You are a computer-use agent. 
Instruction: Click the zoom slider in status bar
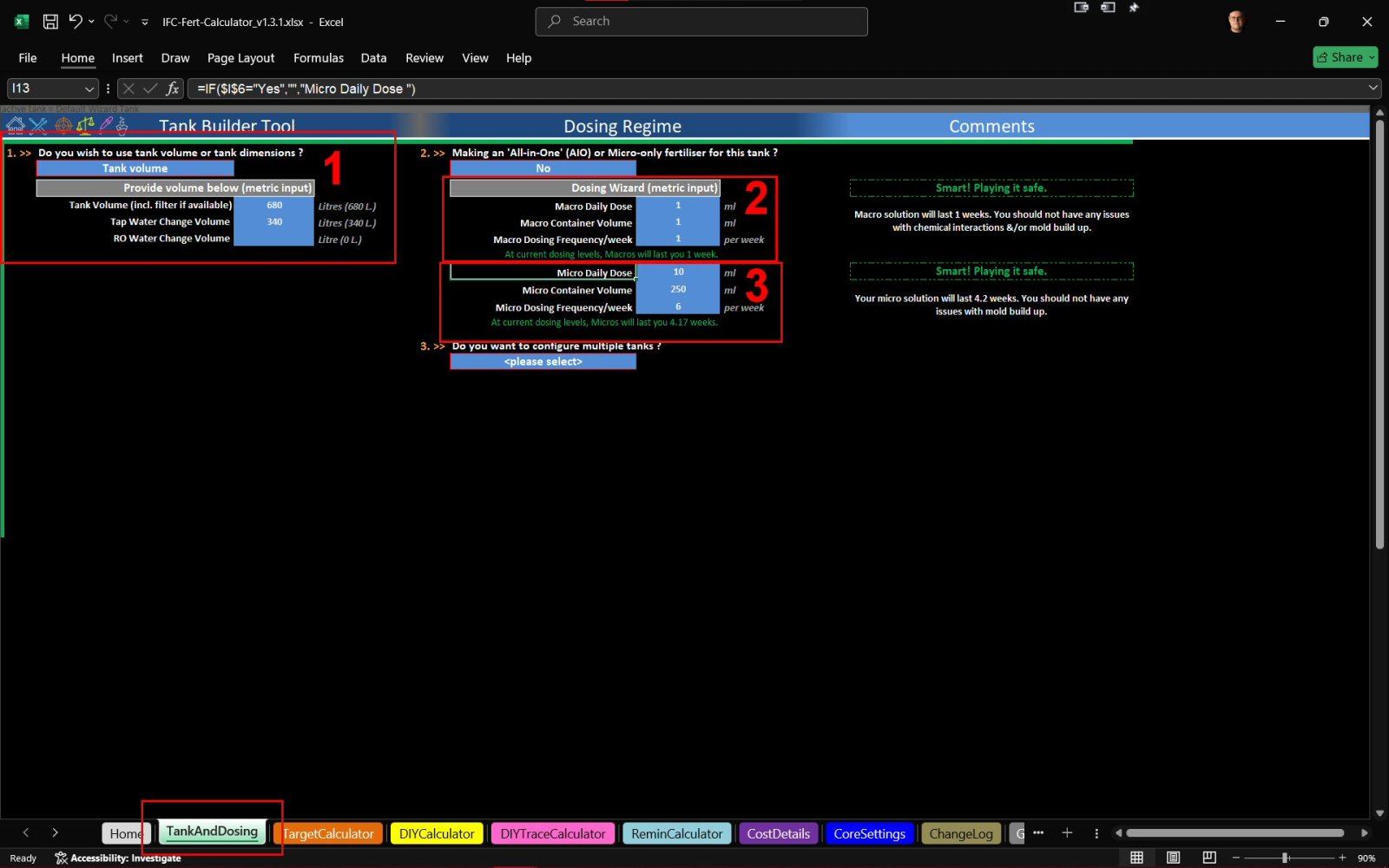coord(1286,858)
